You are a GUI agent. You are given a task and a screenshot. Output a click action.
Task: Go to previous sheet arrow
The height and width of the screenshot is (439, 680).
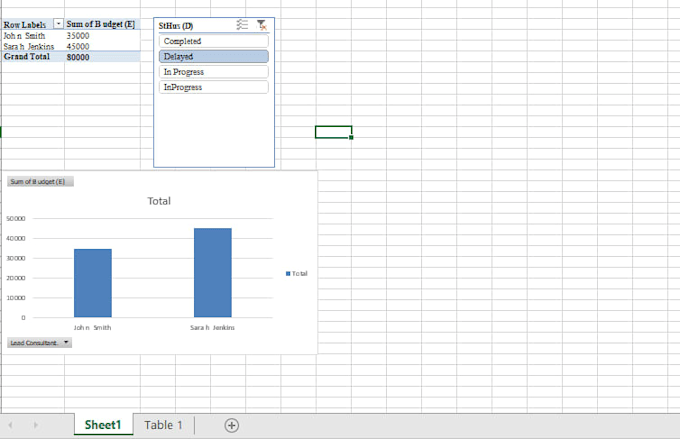coord(10,425)
